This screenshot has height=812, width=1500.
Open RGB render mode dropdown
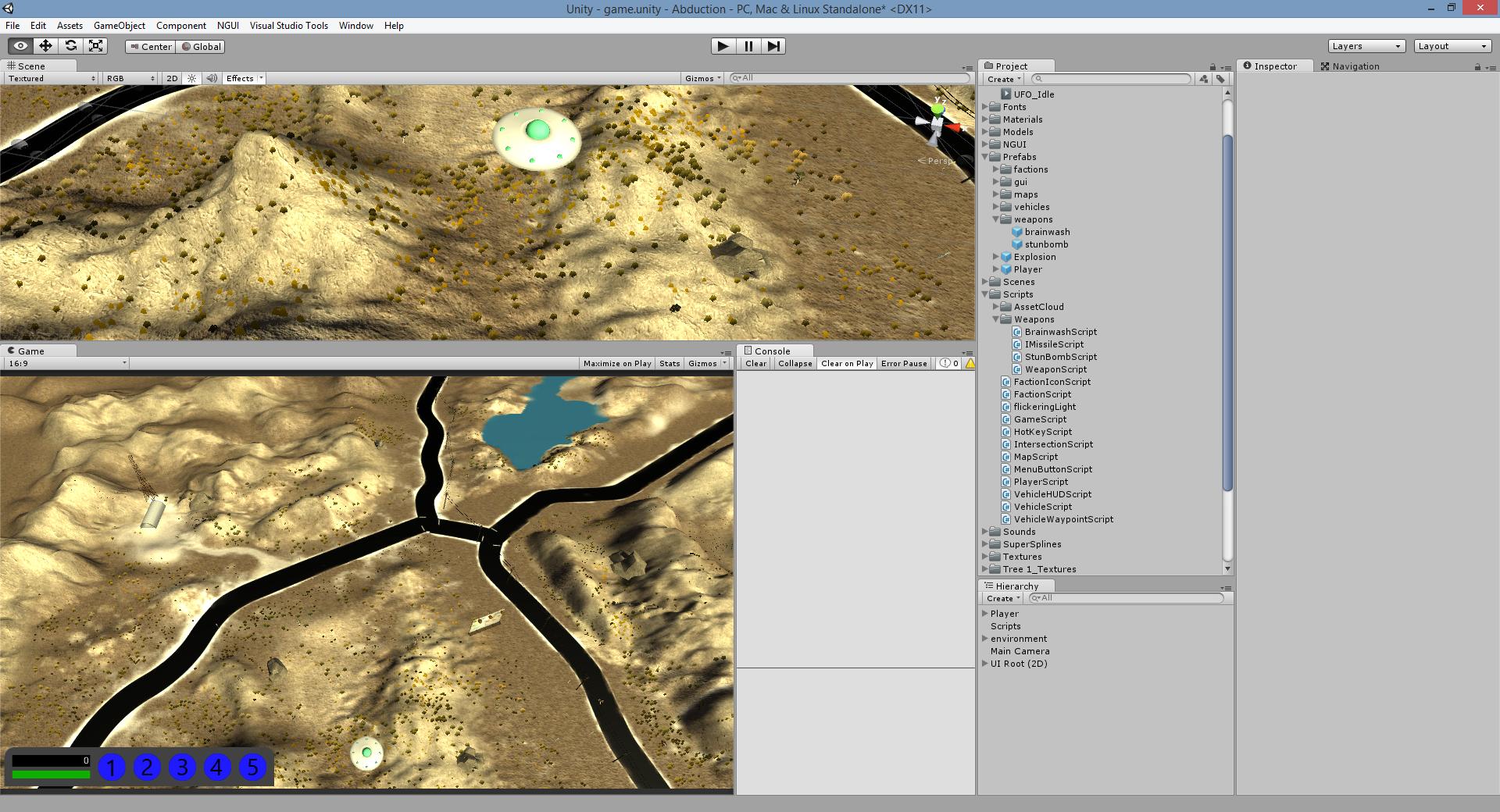click(x=130, y=78)
